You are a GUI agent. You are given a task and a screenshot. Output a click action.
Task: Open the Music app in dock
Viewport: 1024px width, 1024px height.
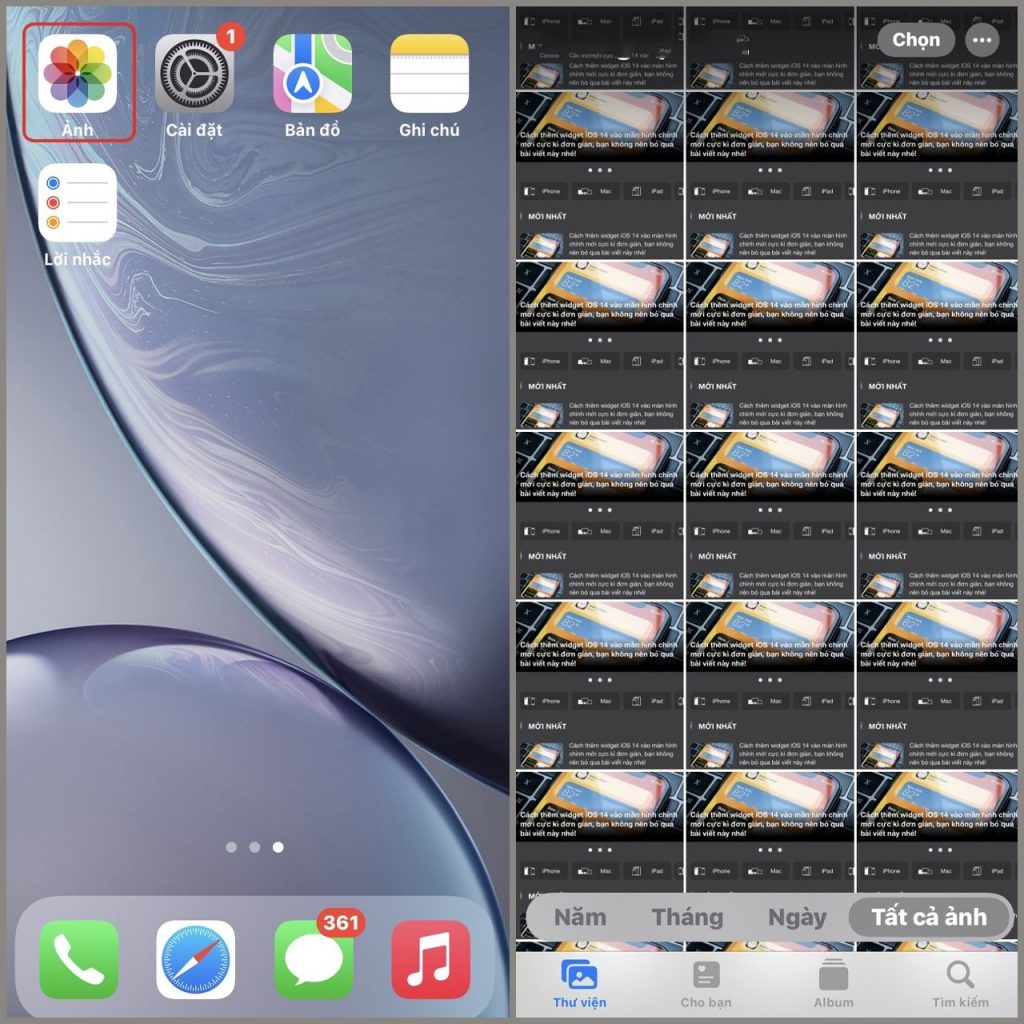pos(430,959)
